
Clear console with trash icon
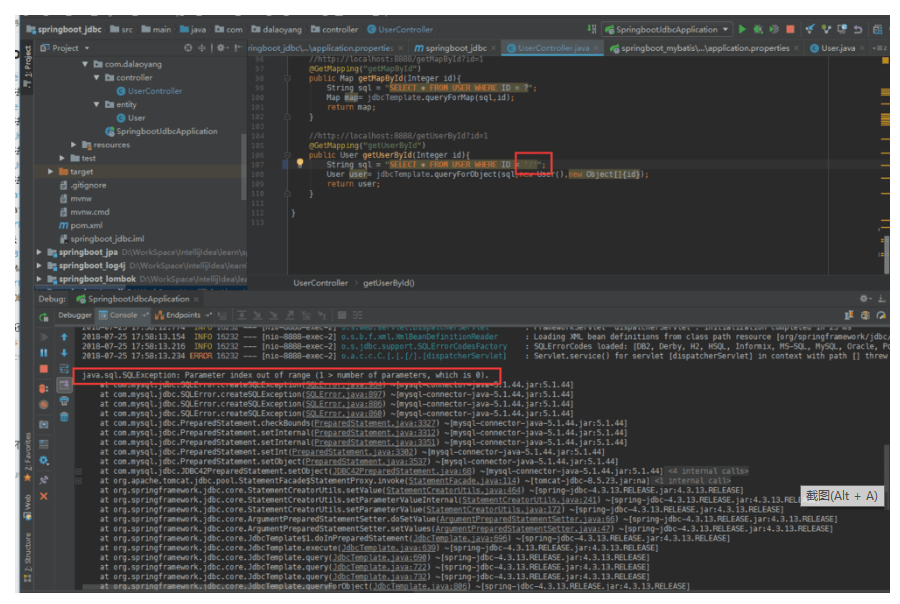pos(64,417)
